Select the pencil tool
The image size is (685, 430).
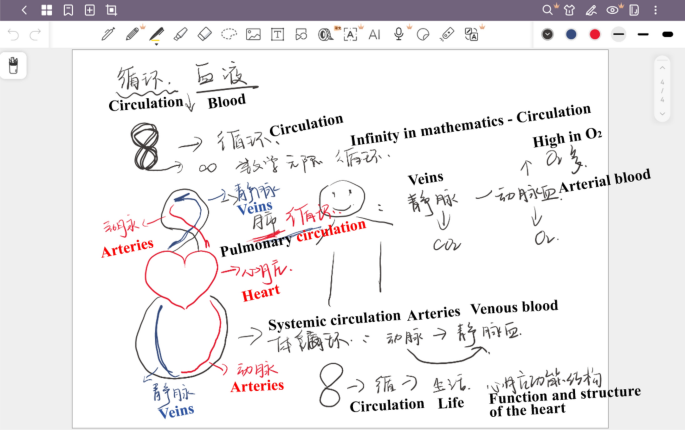132,34
